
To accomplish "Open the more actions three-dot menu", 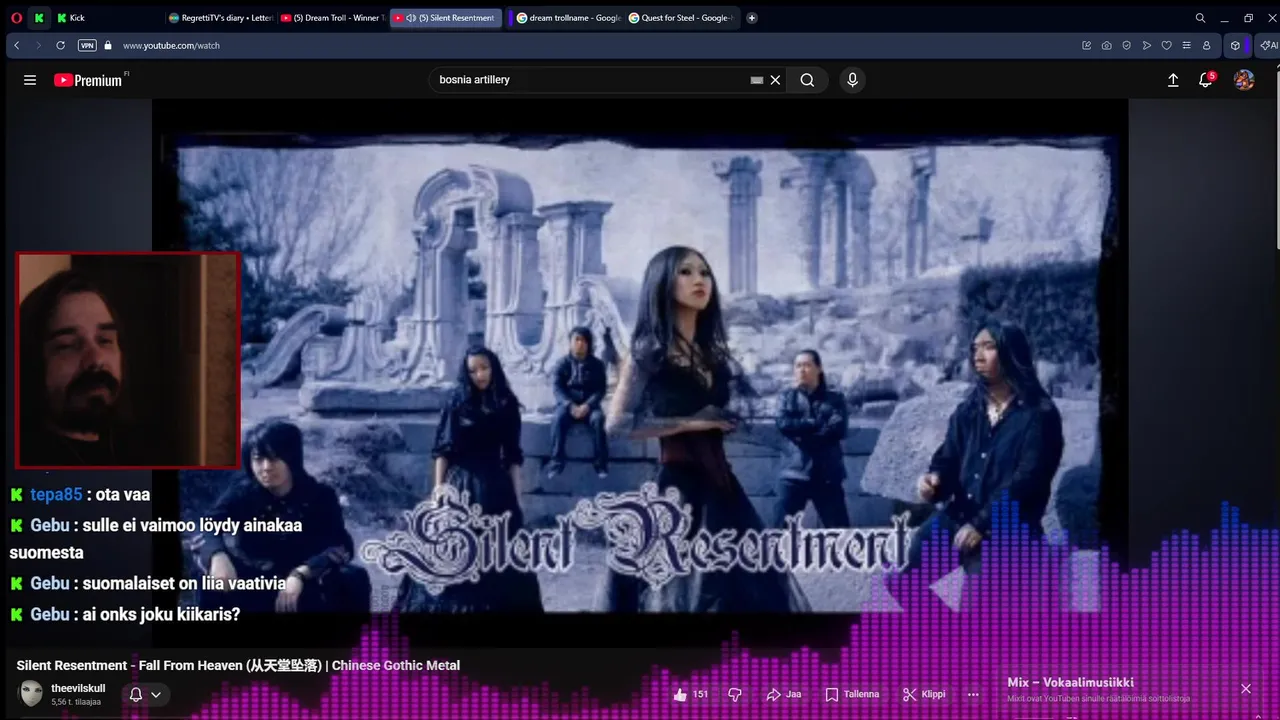I will (973, 694).
